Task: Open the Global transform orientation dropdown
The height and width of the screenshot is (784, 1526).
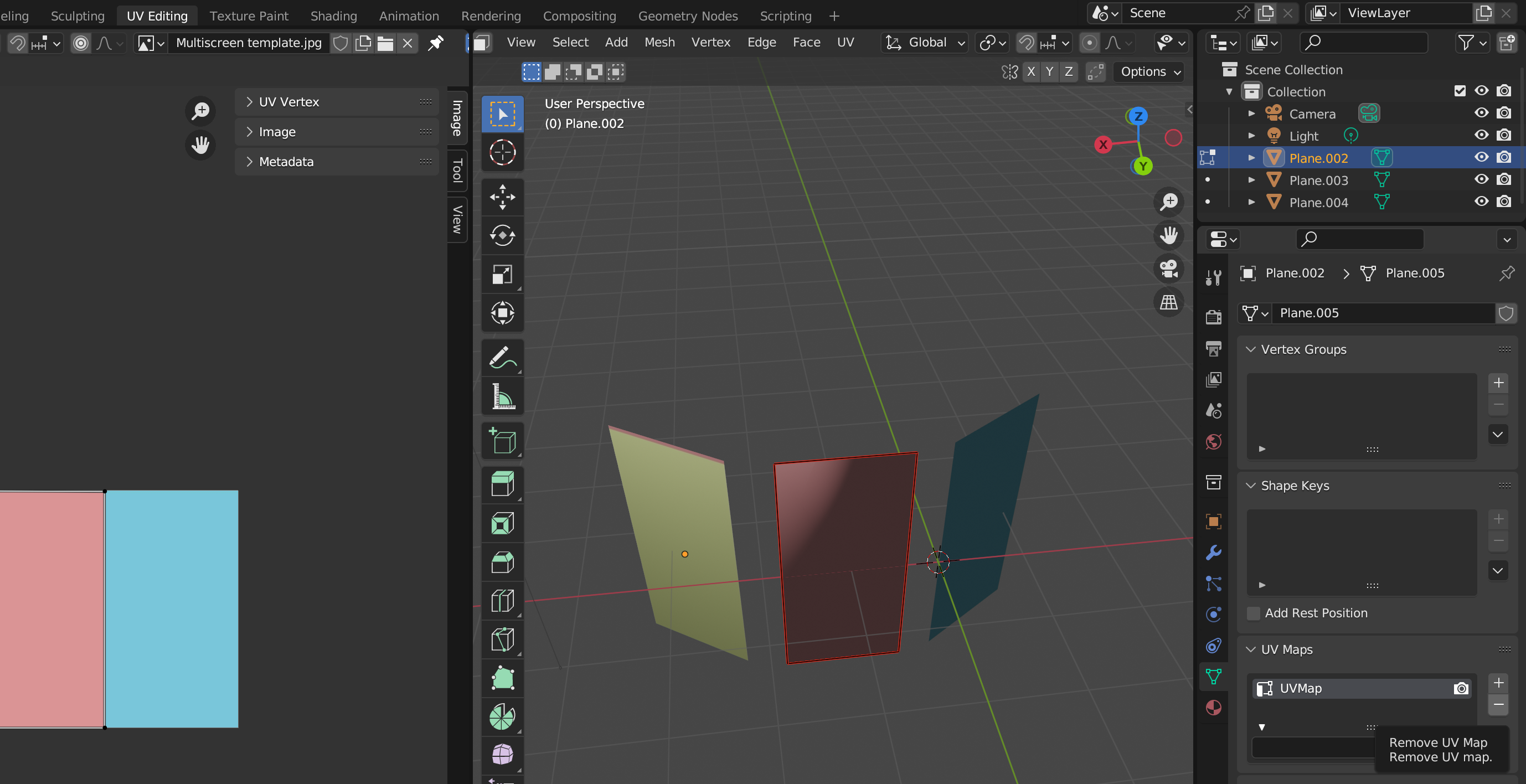Action: point(927,43)
